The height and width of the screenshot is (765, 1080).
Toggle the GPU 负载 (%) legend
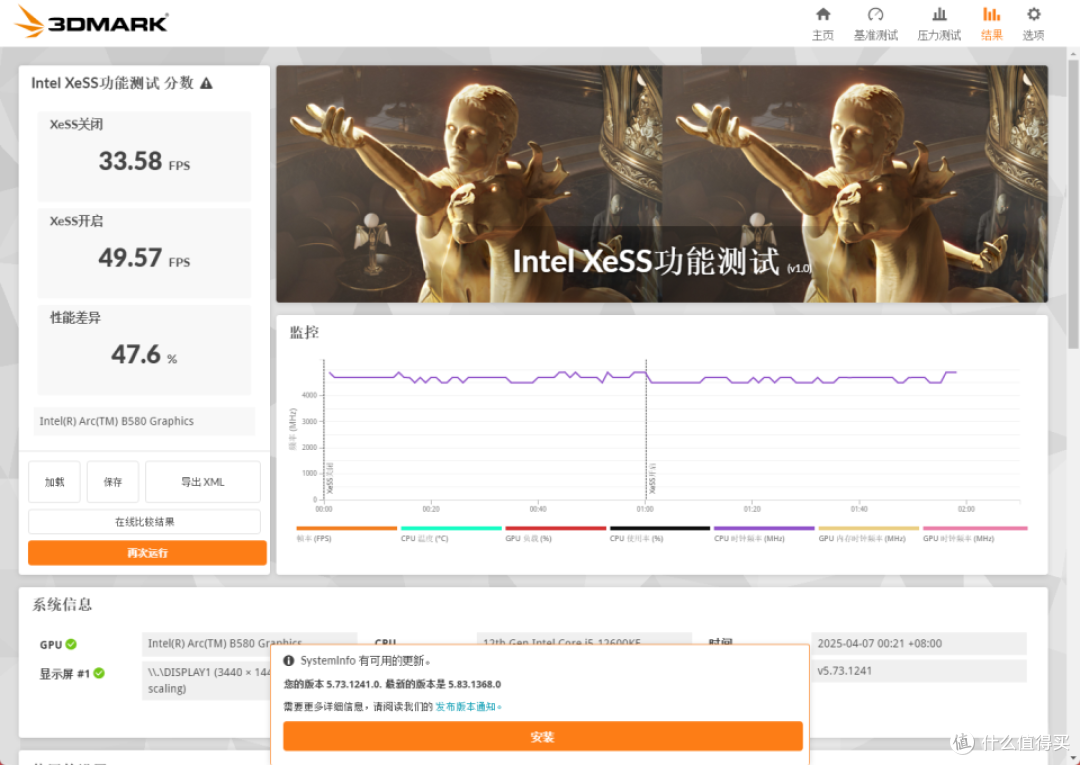pos(556,534)
